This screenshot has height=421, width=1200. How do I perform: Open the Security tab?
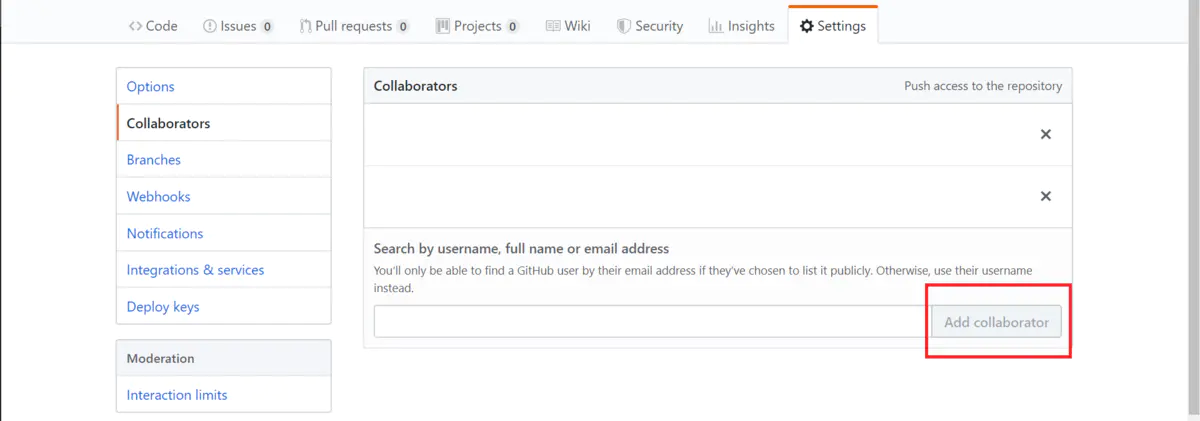click(650, 26)
